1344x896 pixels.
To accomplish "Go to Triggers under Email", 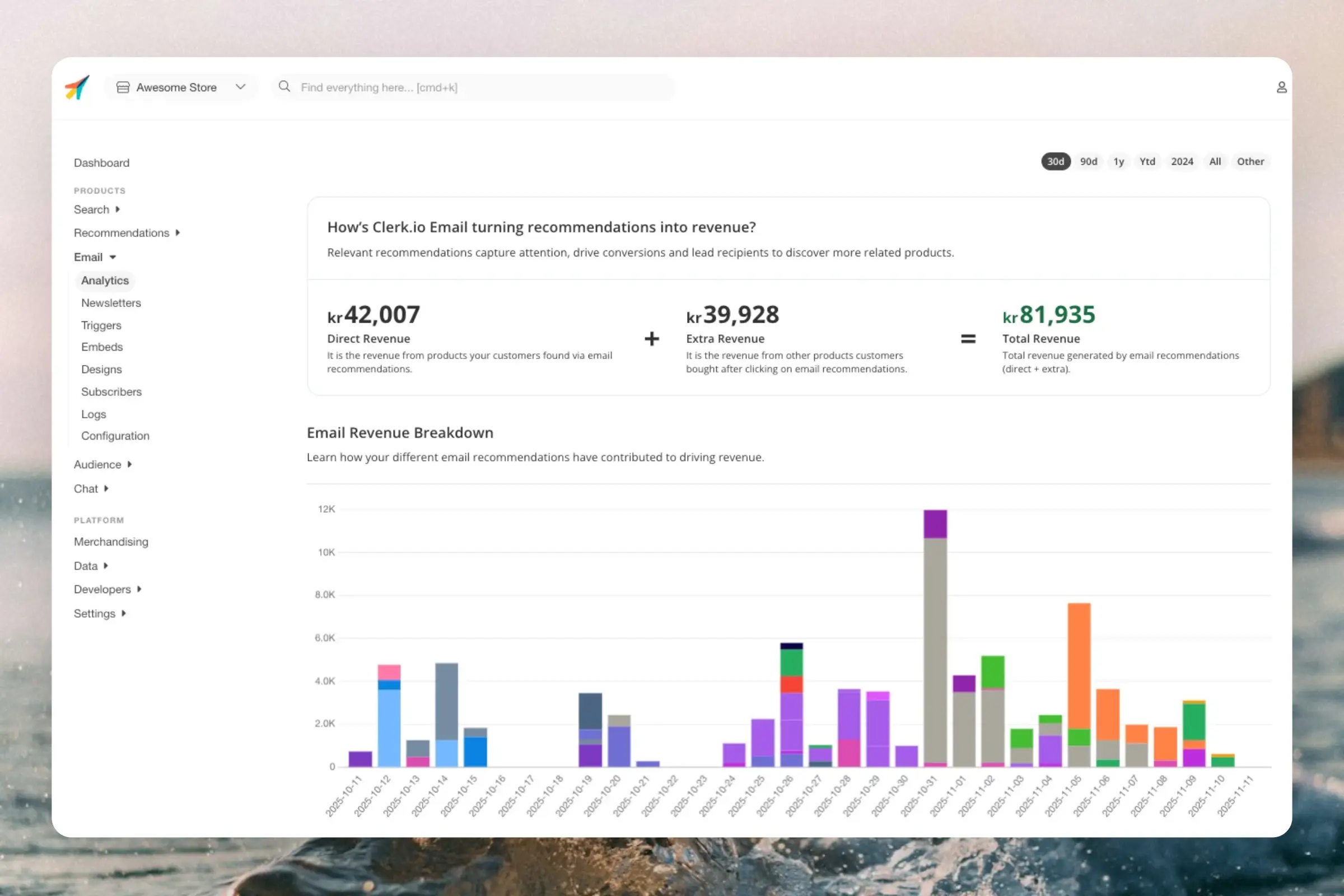I will 101,325.
